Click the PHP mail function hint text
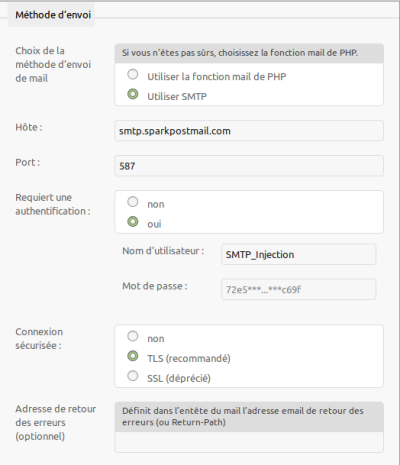The width and height of the screenshot is (400, 465). pos(240,53)
